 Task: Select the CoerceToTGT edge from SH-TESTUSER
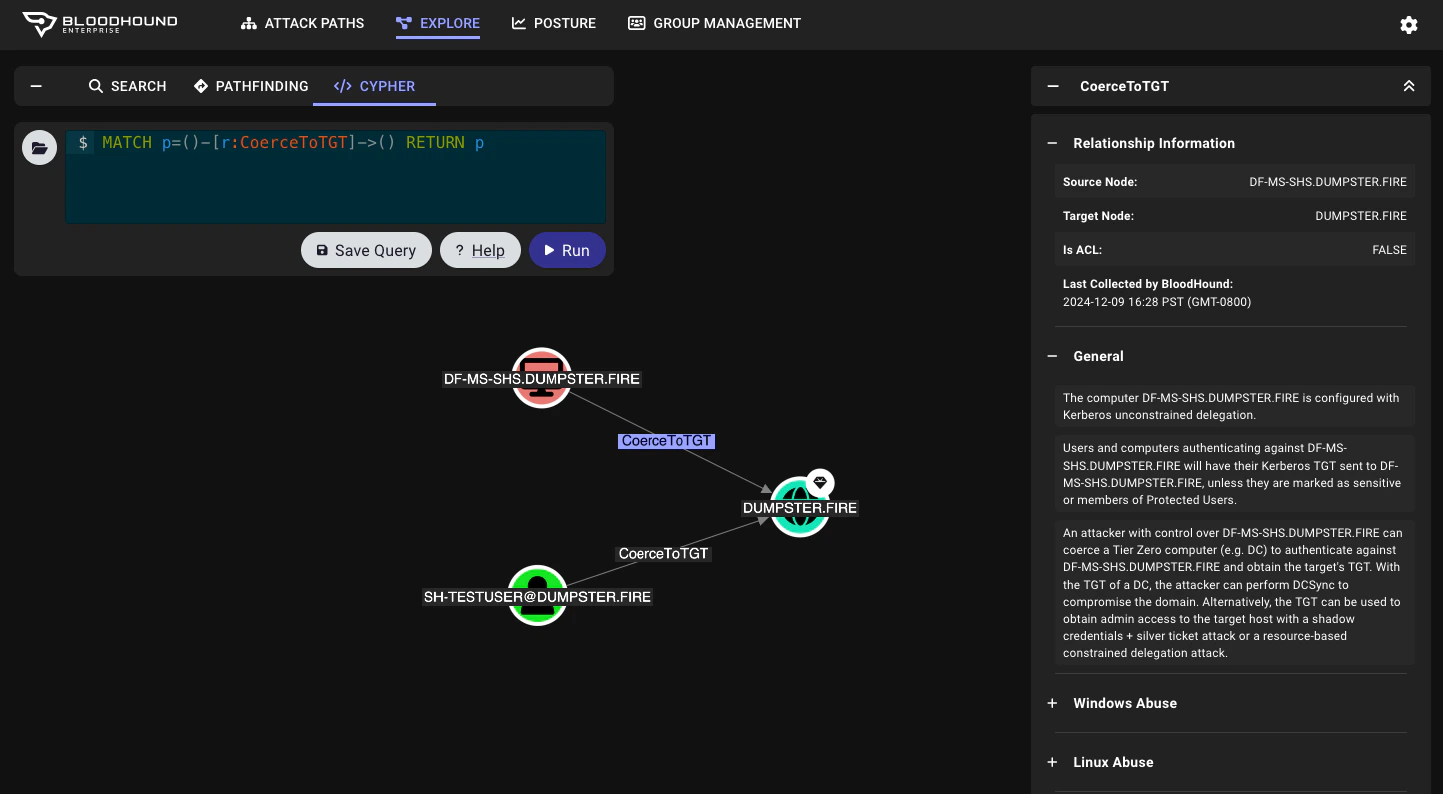[x=663, y=553]
